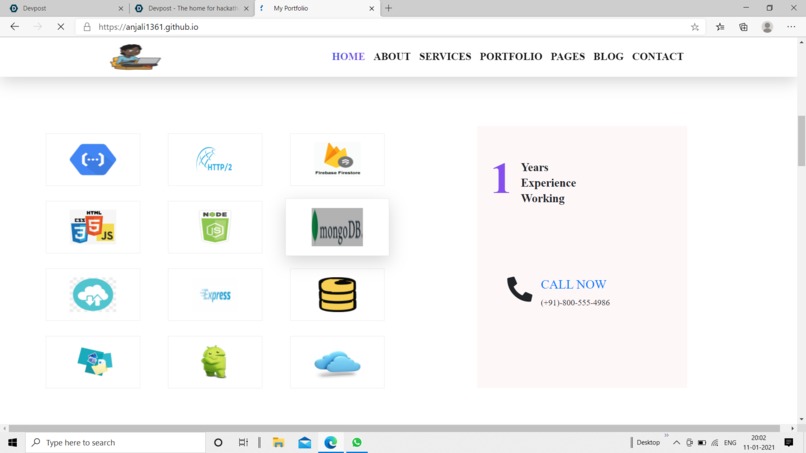Close the first Devpost tab
806x453 pixels.
pos(121,8)
